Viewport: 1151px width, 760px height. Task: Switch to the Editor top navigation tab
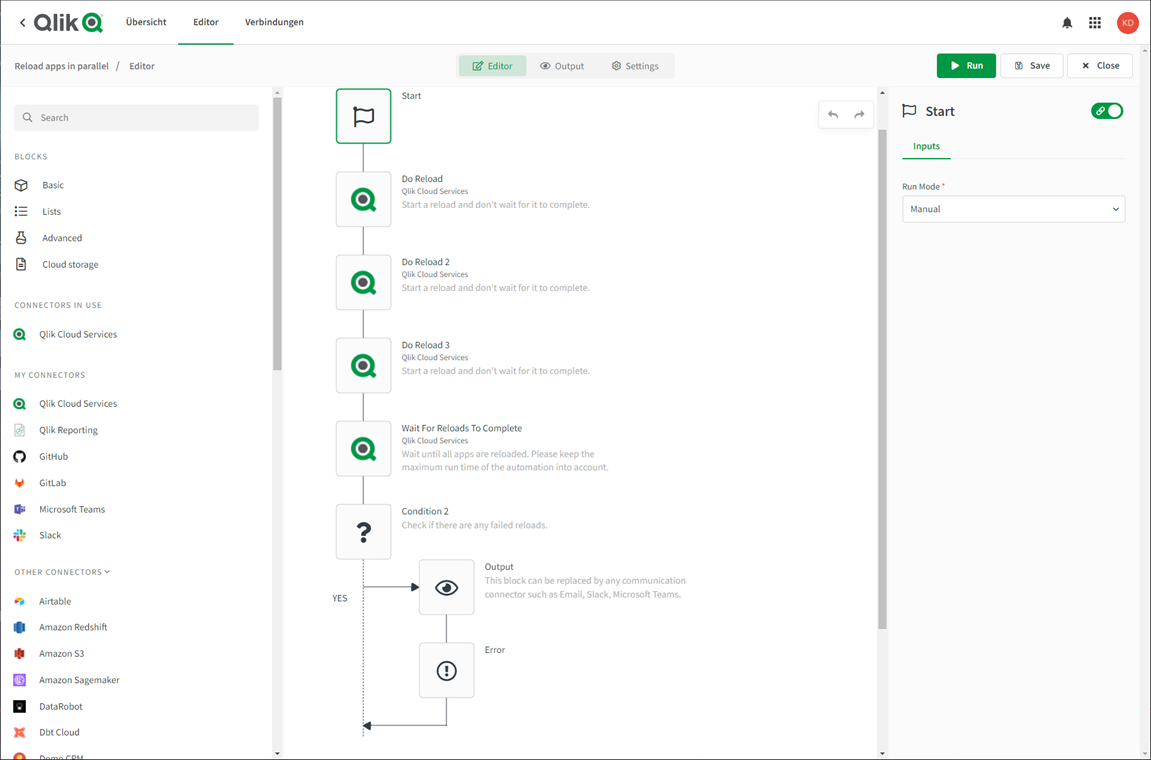point(206,22)
